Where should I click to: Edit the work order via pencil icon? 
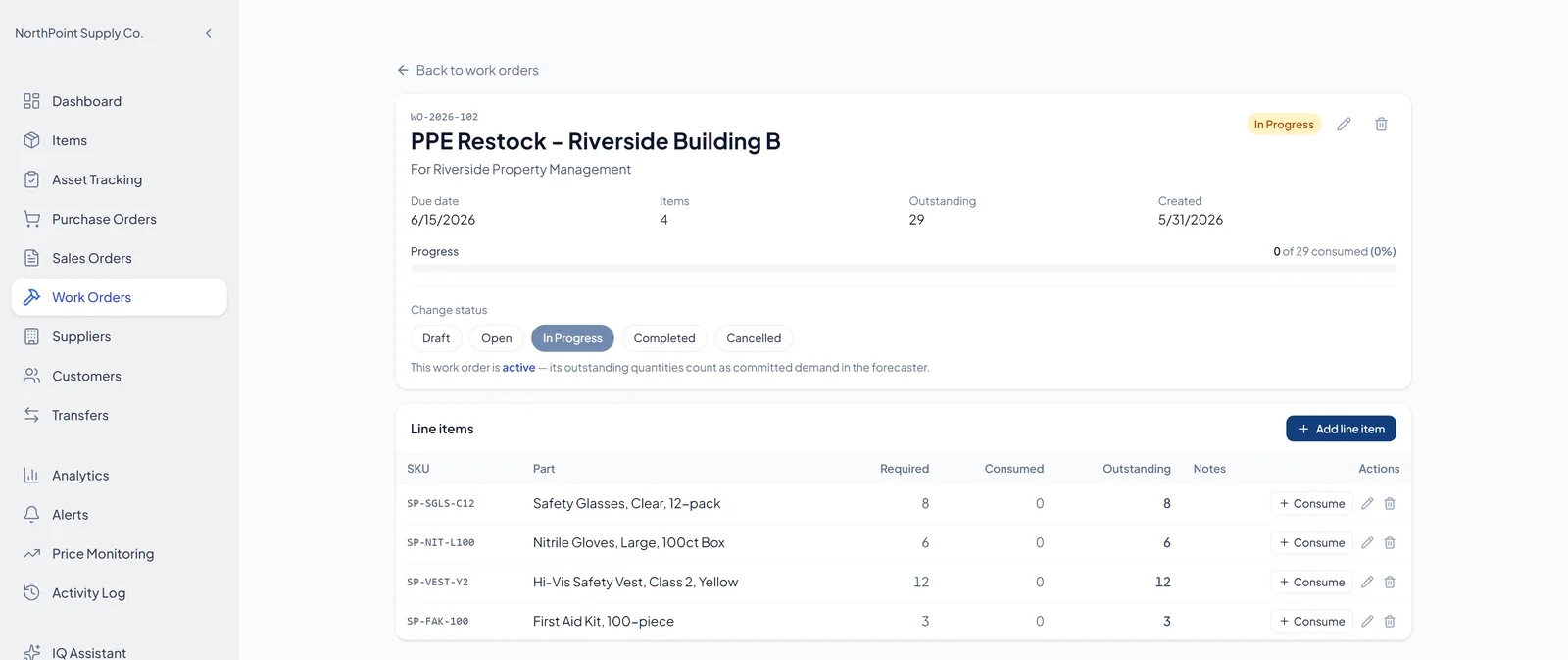point(1344,124)
